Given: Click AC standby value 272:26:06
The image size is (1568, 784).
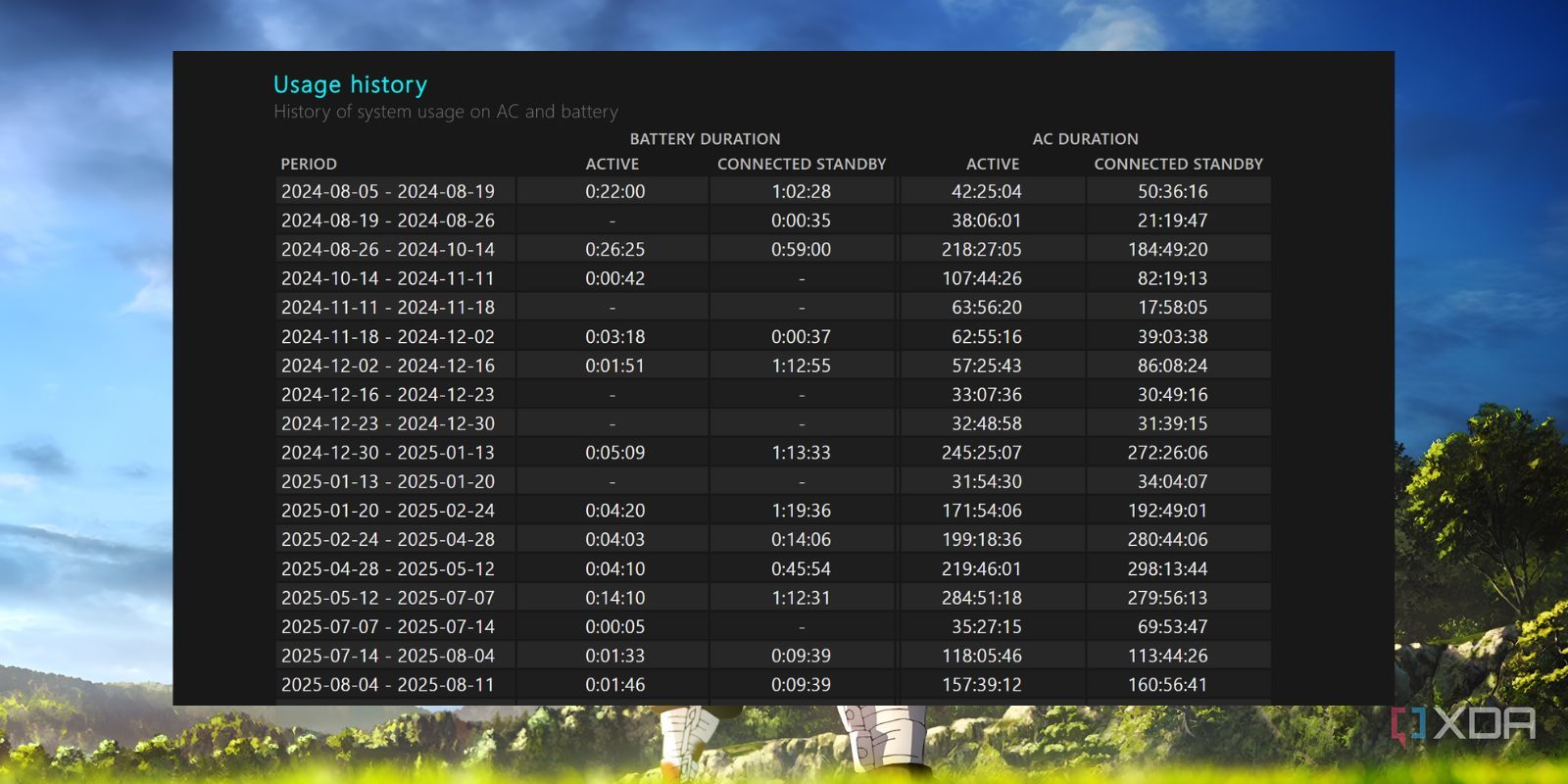Looking at the screenshot, I should point(1168,453).
